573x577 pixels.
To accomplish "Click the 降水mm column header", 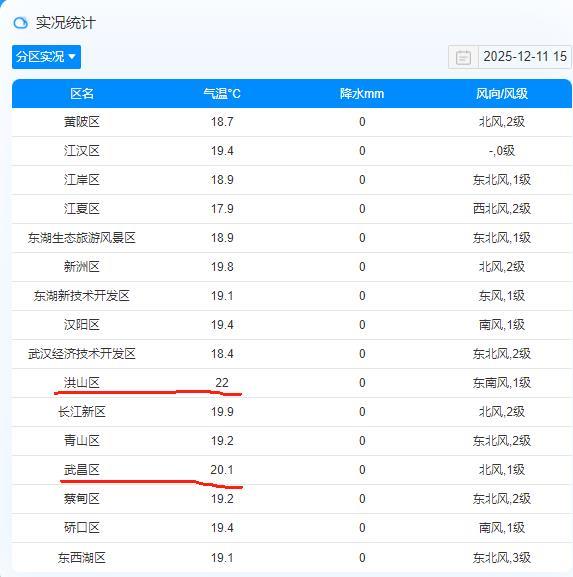I will (x=362, y=93).
